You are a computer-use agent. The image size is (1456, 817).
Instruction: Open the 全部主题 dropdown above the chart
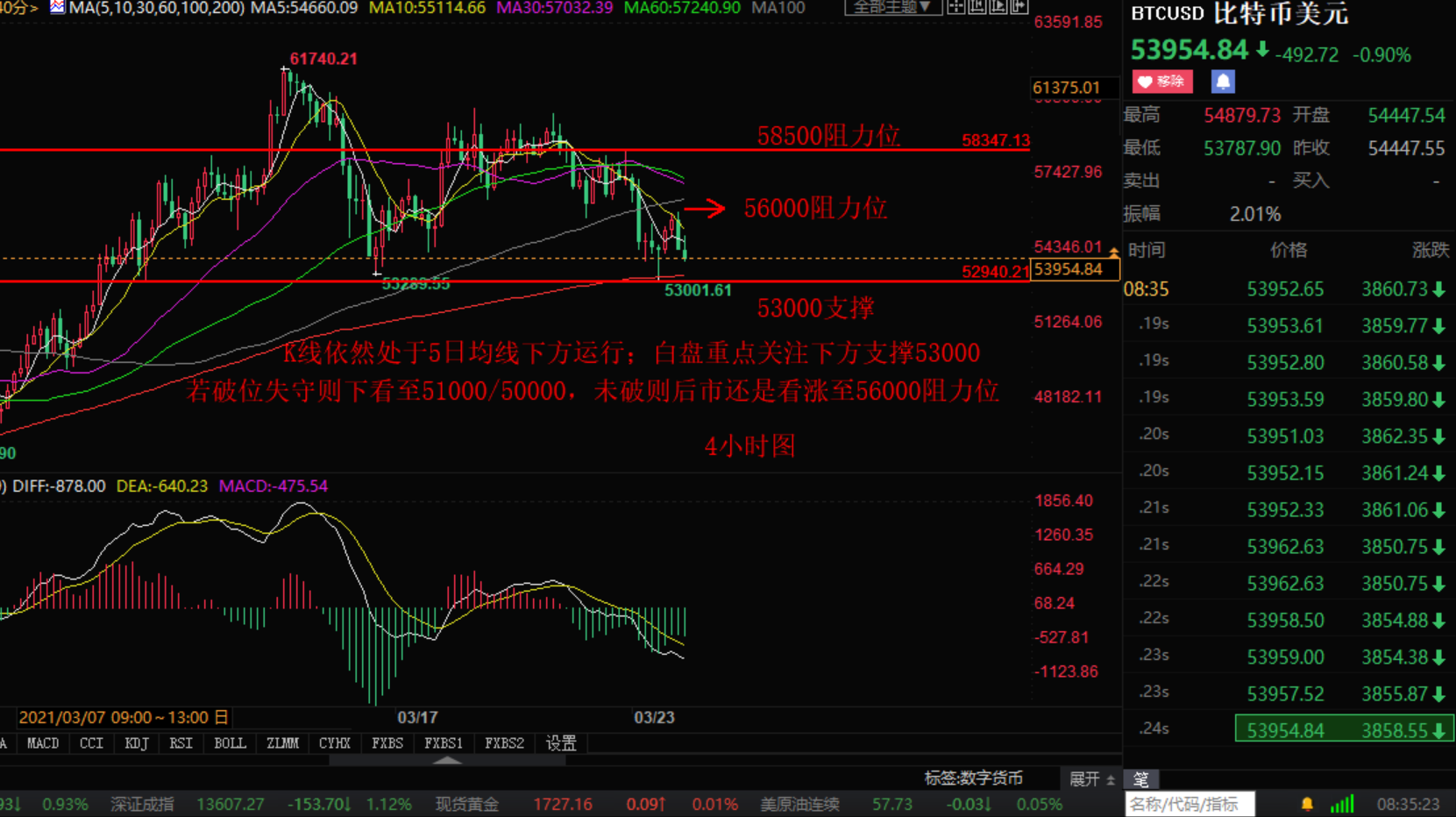[x=892, y=7]
